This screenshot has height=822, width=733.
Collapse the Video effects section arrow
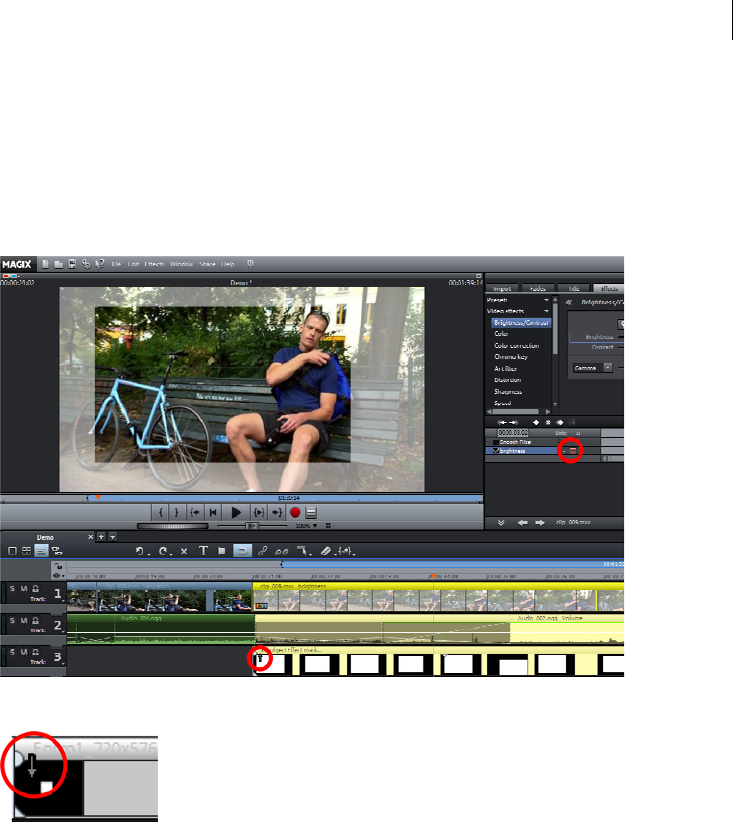tap(546, 311)
